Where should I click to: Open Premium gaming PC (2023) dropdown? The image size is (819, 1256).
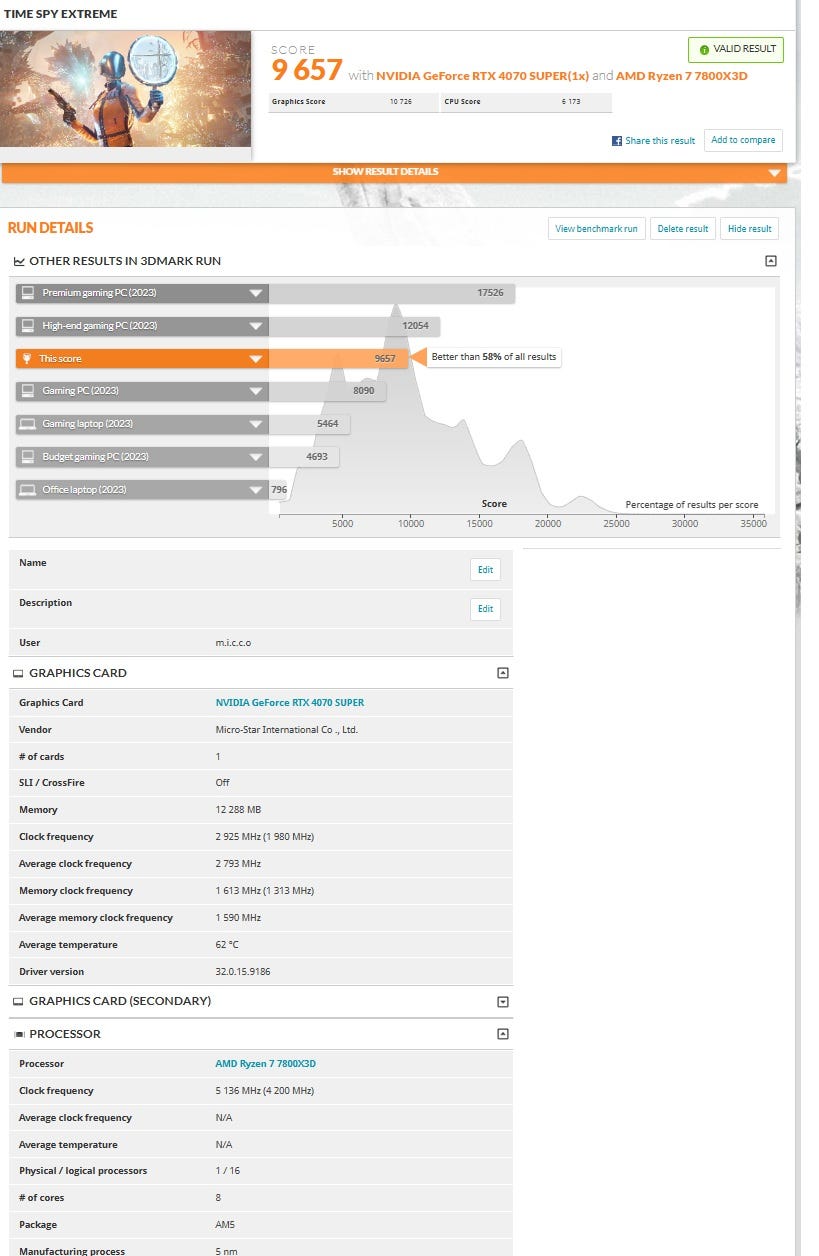256,293
